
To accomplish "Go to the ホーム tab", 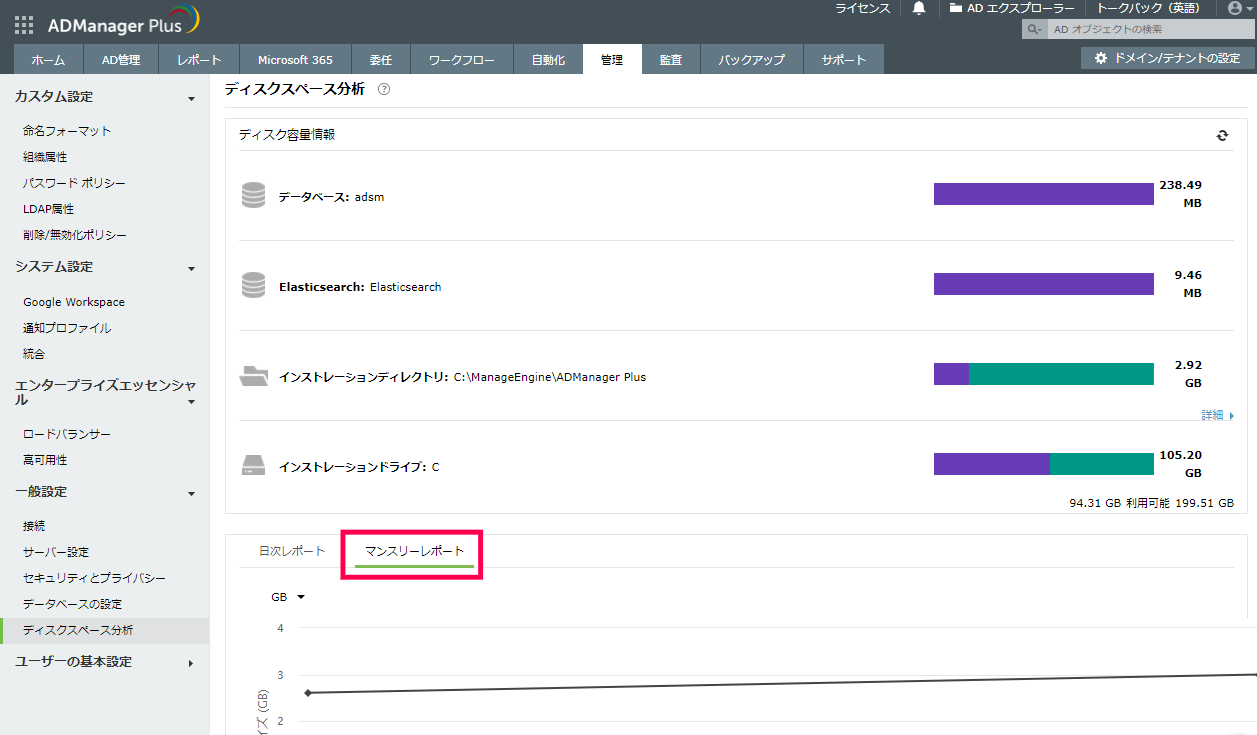I will pyautogui.click(x=48, y=60).
